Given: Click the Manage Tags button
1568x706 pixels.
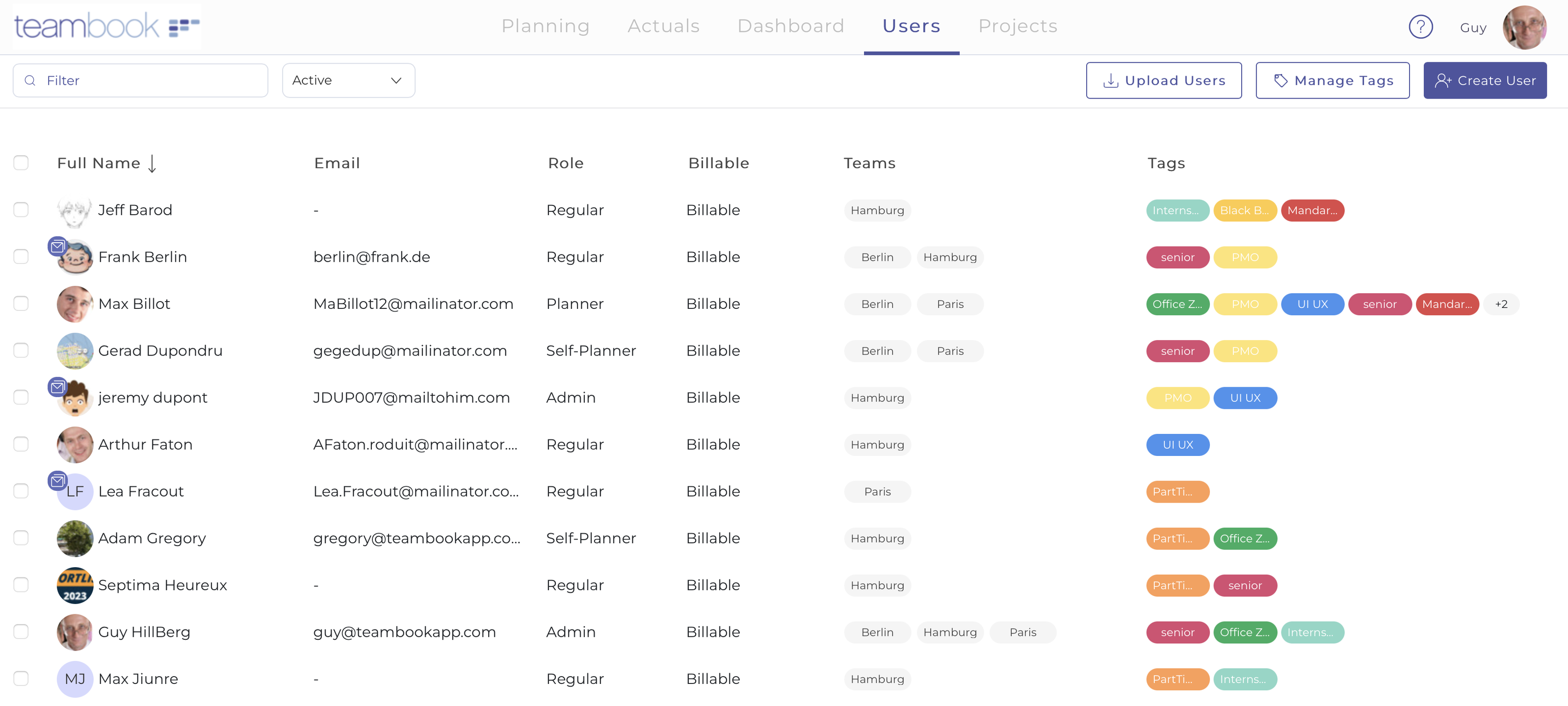Looking at the screenshot, I should point(1332,80).
